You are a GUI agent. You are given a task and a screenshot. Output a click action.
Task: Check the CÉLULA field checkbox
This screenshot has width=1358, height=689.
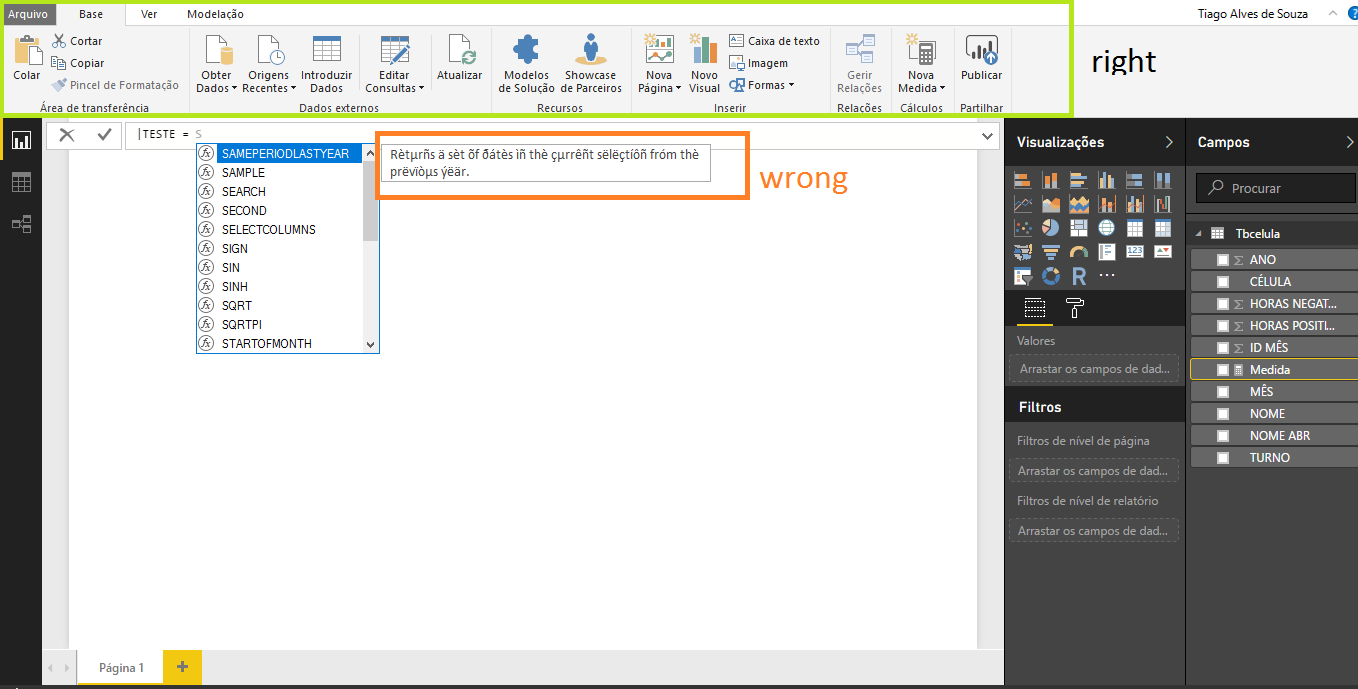coord(1222,282)
